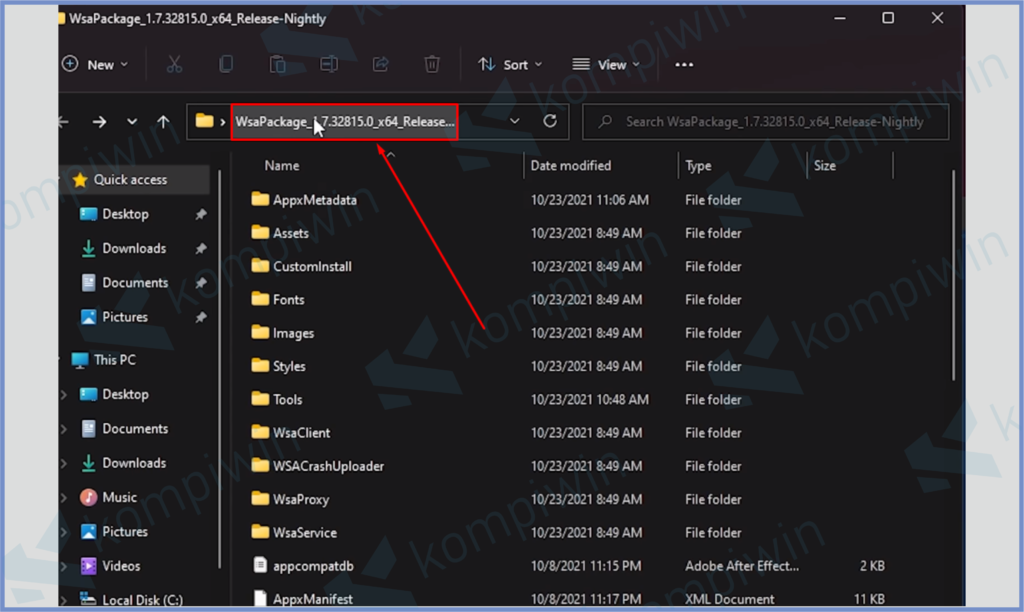The height and width of the screenshot is (612, 1024).
Task: Select Quick access in sidebar
Action: coord(130,180)
